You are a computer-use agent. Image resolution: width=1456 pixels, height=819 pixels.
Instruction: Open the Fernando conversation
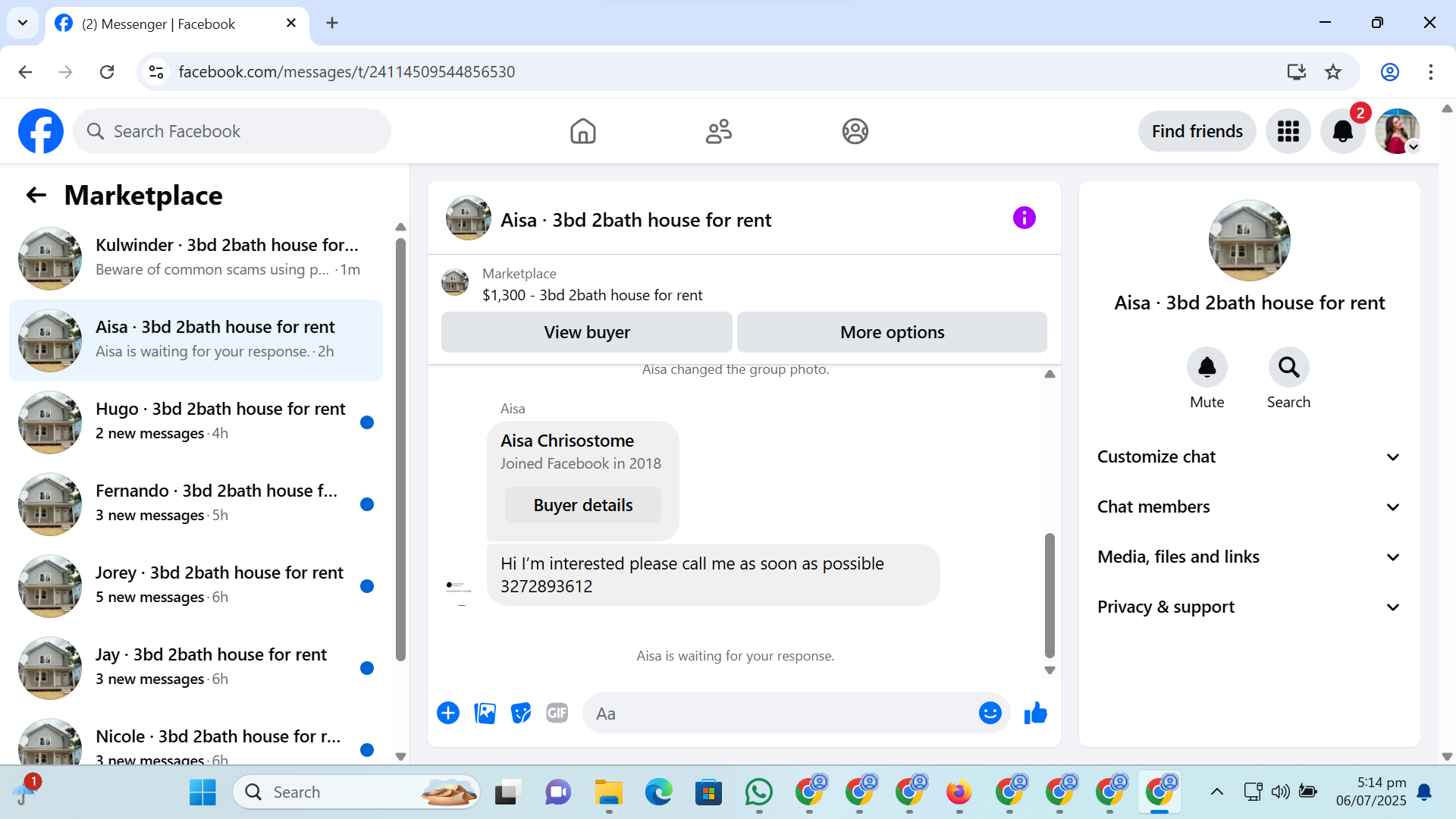[x=196, y=504]
